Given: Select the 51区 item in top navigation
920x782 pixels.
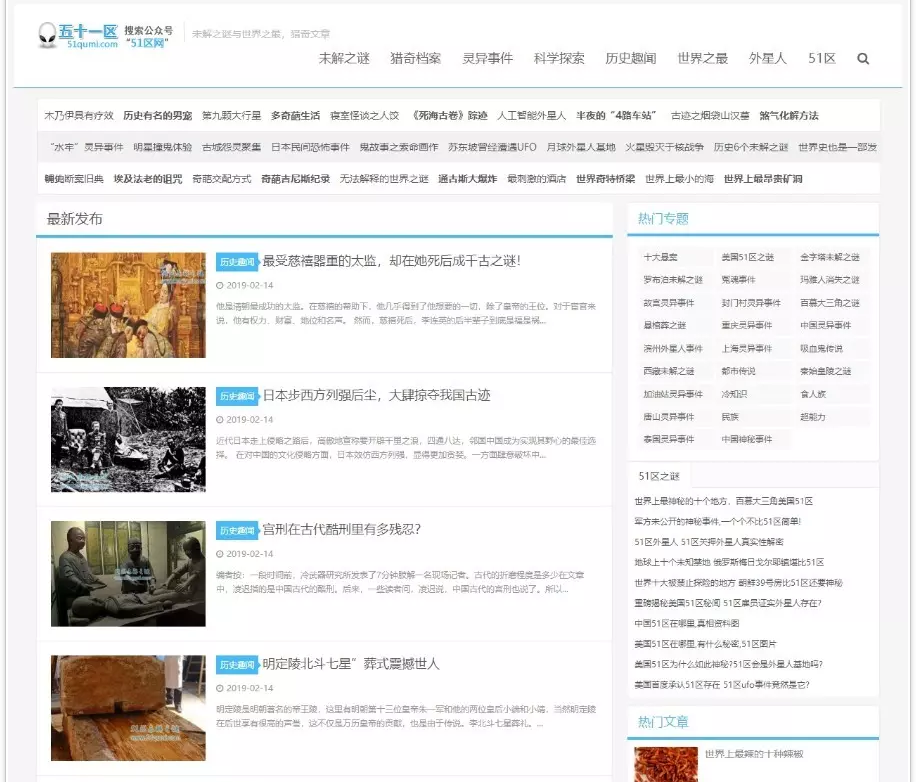Looking at the screenshot, I should pyautogui.click(x=821, y=58).
